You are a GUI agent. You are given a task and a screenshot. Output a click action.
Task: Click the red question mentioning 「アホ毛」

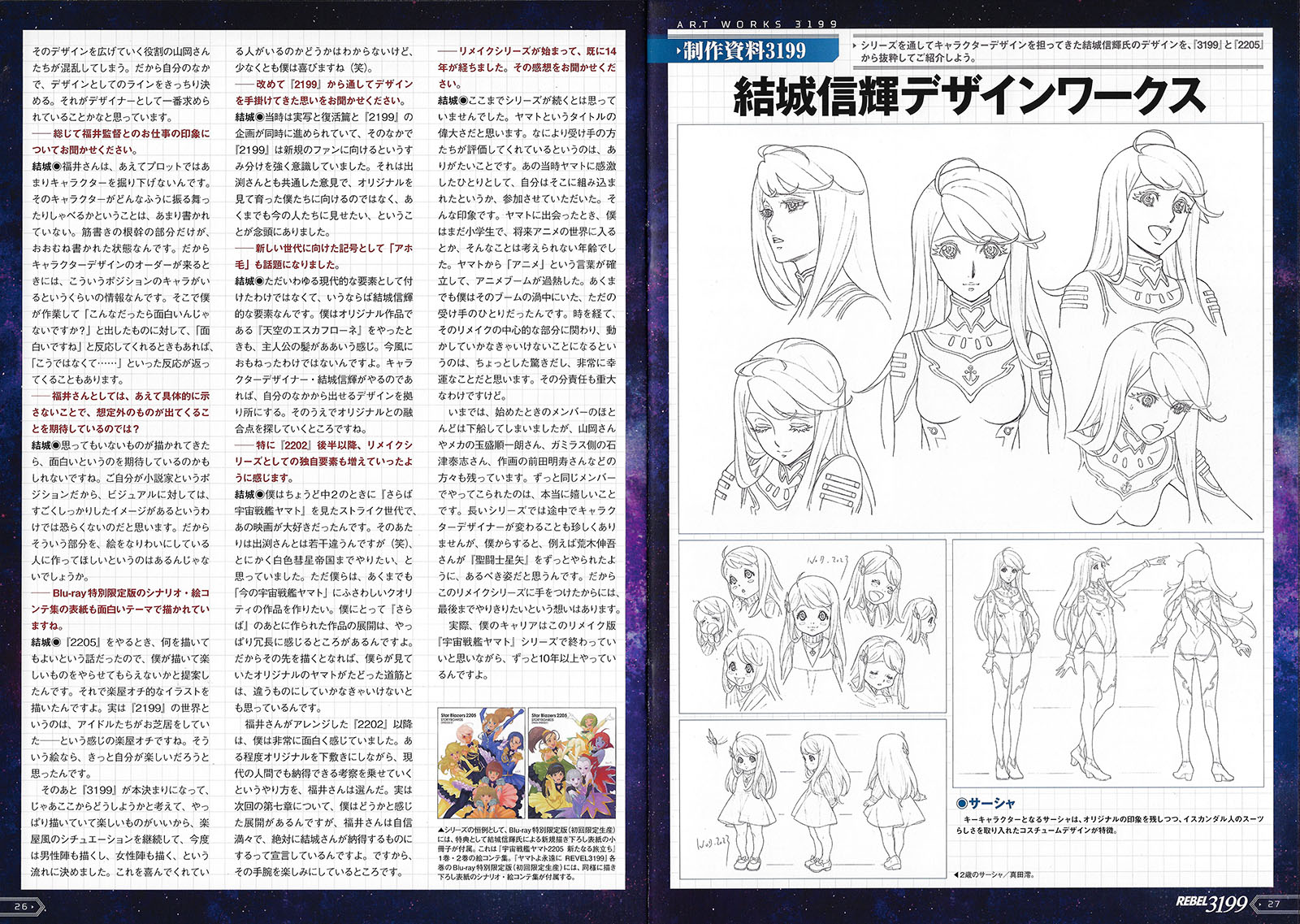(324, 256)
